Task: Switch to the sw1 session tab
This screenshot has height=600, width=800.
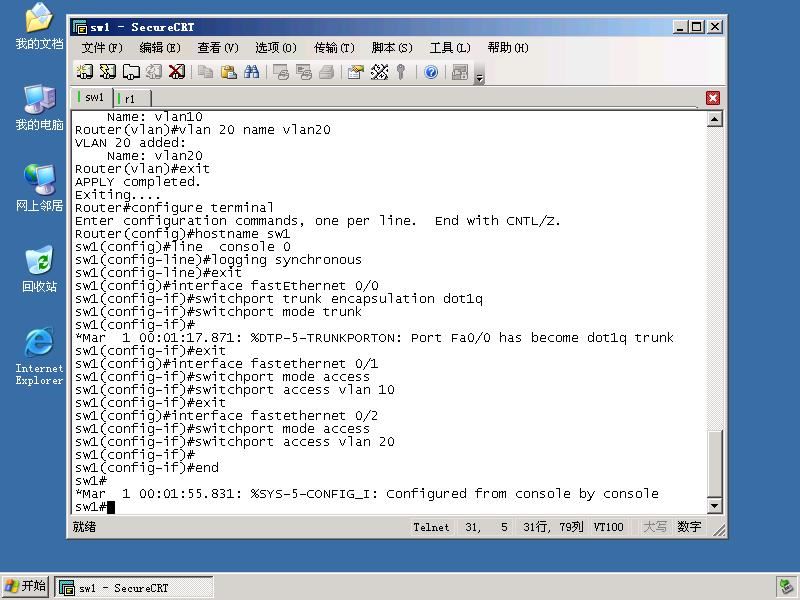Action: click(x=91, y=97)
